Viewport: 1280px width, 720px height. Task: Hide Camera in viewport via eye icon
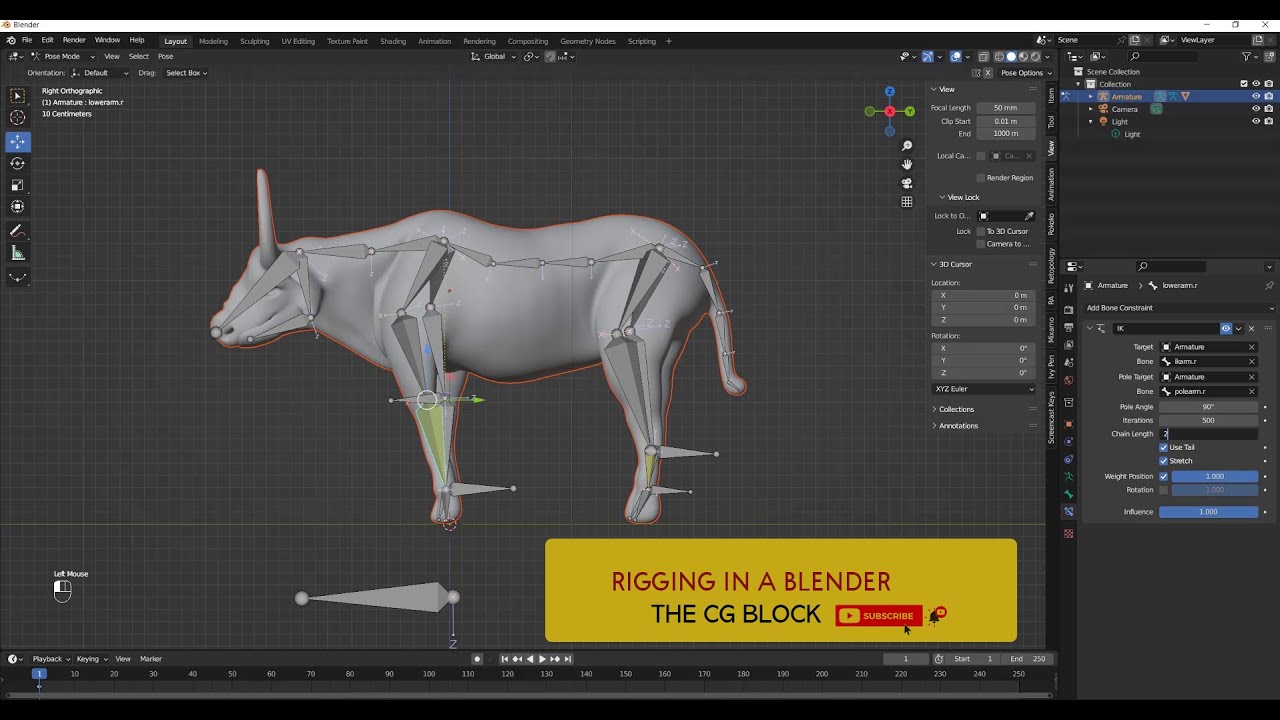[1256, 109]
